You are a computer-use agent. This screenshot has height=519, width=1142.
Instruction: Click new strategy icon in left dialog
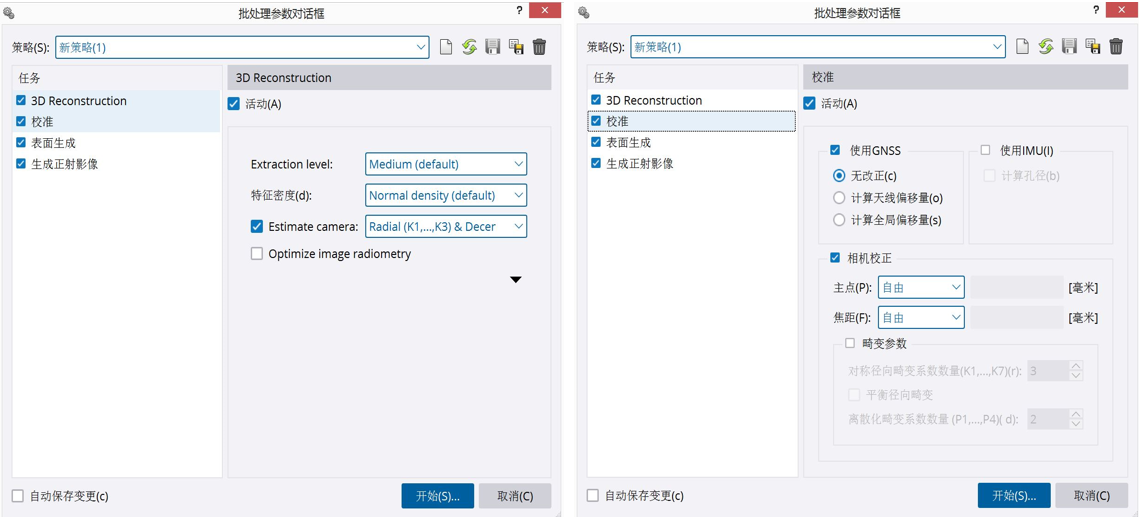[x=446, y=47]
